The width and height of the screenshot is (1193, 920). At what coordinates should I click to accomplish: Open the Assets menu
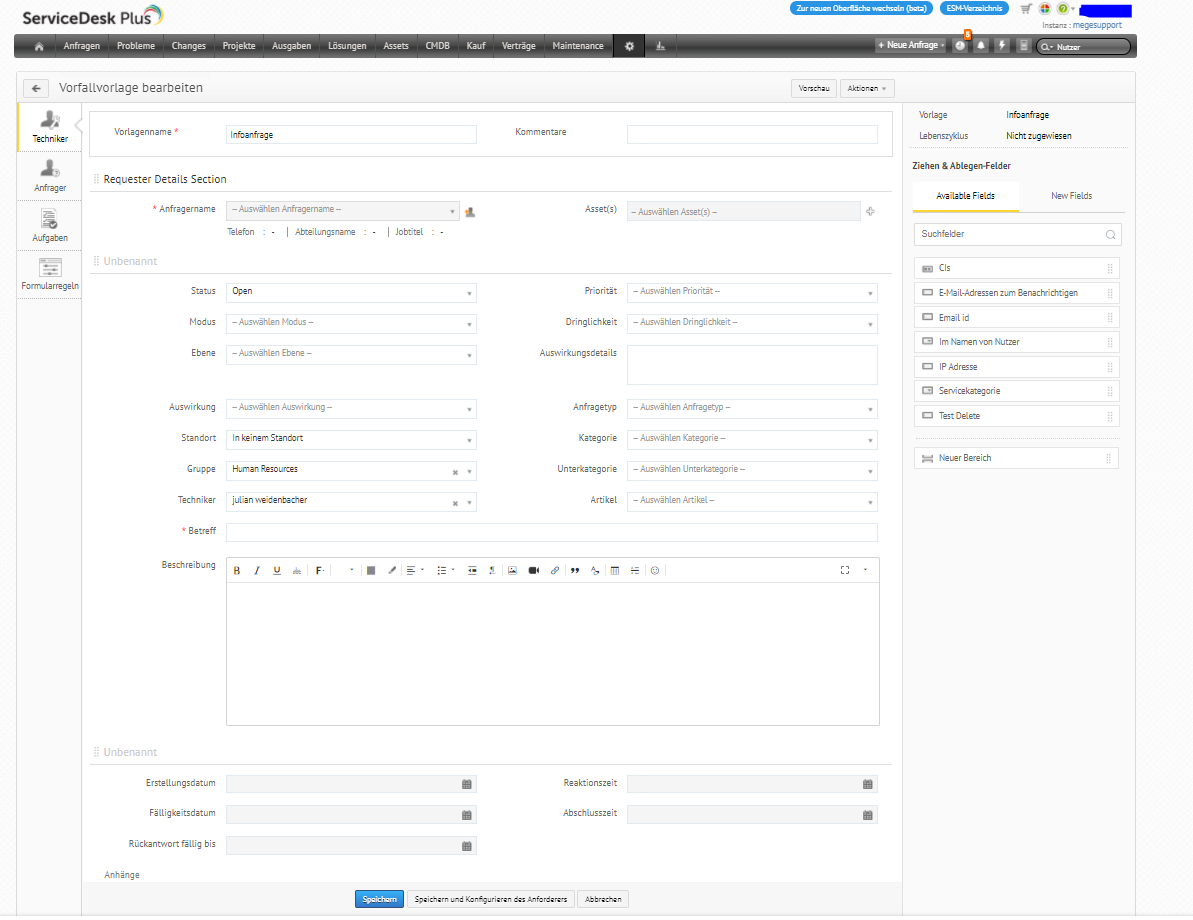point(396,46)
